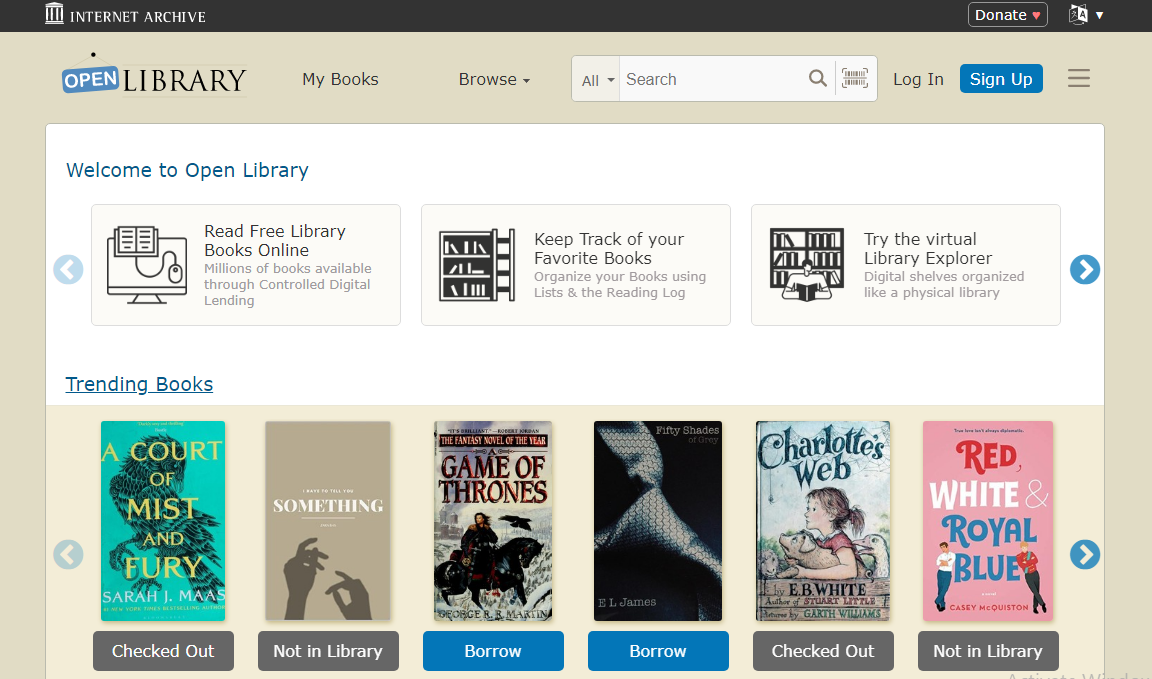Open the barcode scanner icon
Viewport: 1152px width, 679px height.
pyautogui.click(x=854, y=78)
